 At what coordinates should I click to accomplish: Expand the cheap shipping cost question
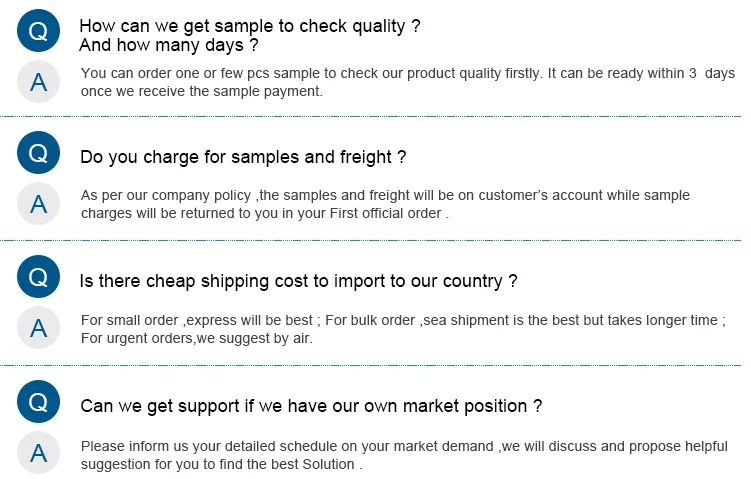point(298,281)
